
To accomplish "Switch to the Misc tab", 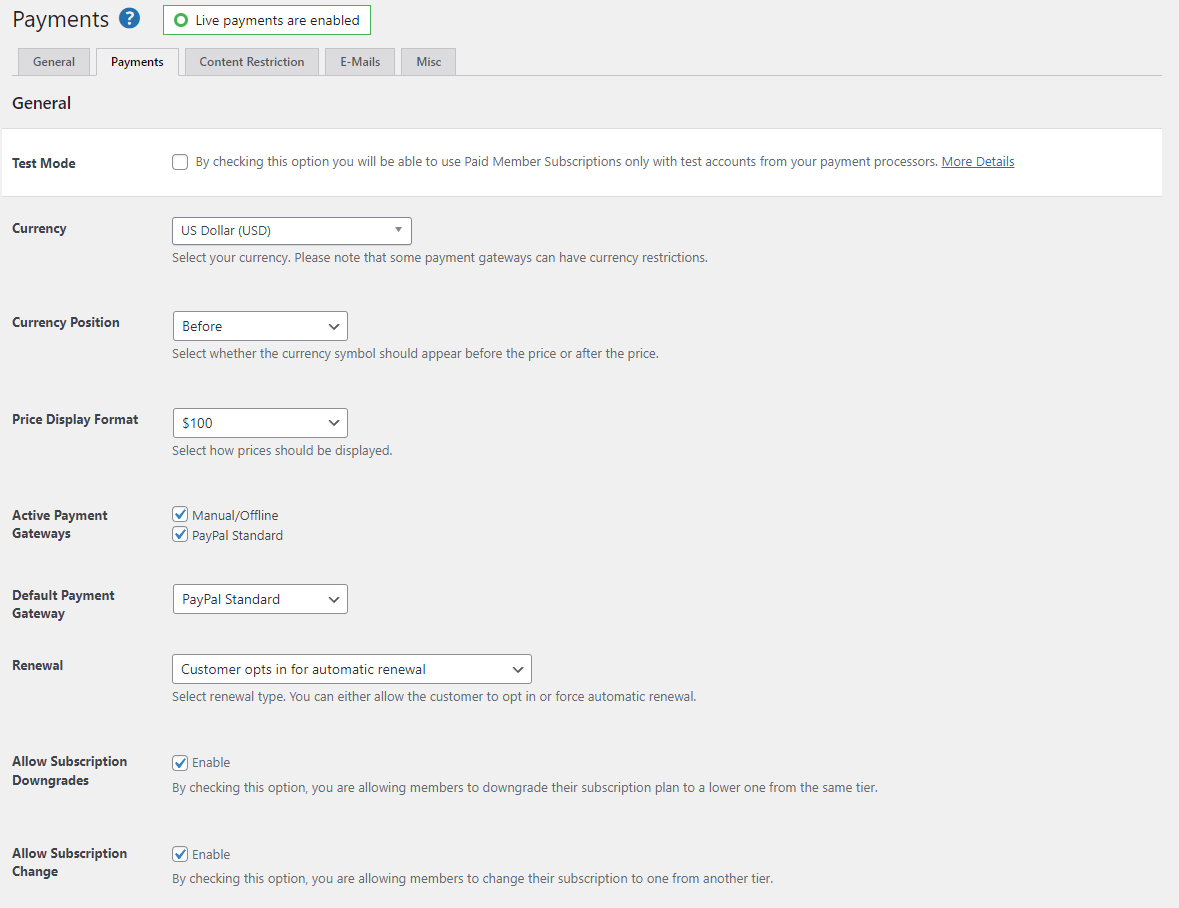I will [x=429, y=62].
